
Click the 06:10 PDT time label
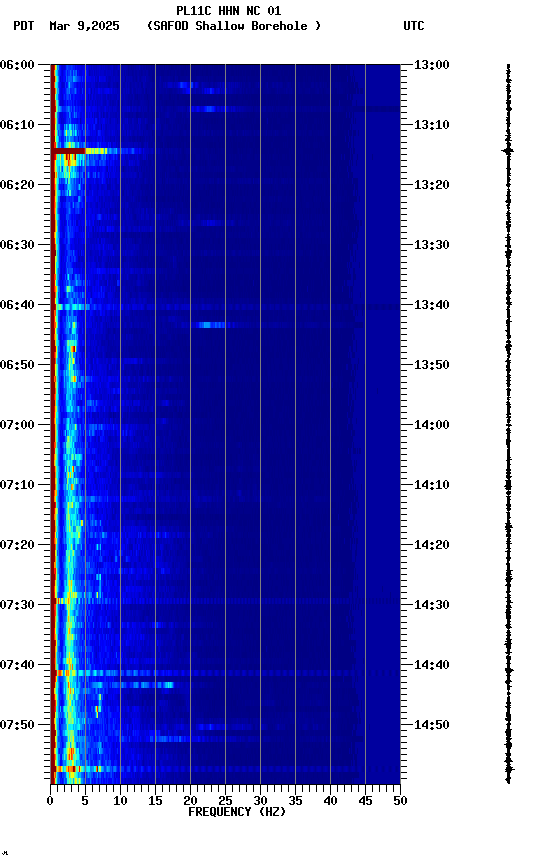click(x=17, y=125)
